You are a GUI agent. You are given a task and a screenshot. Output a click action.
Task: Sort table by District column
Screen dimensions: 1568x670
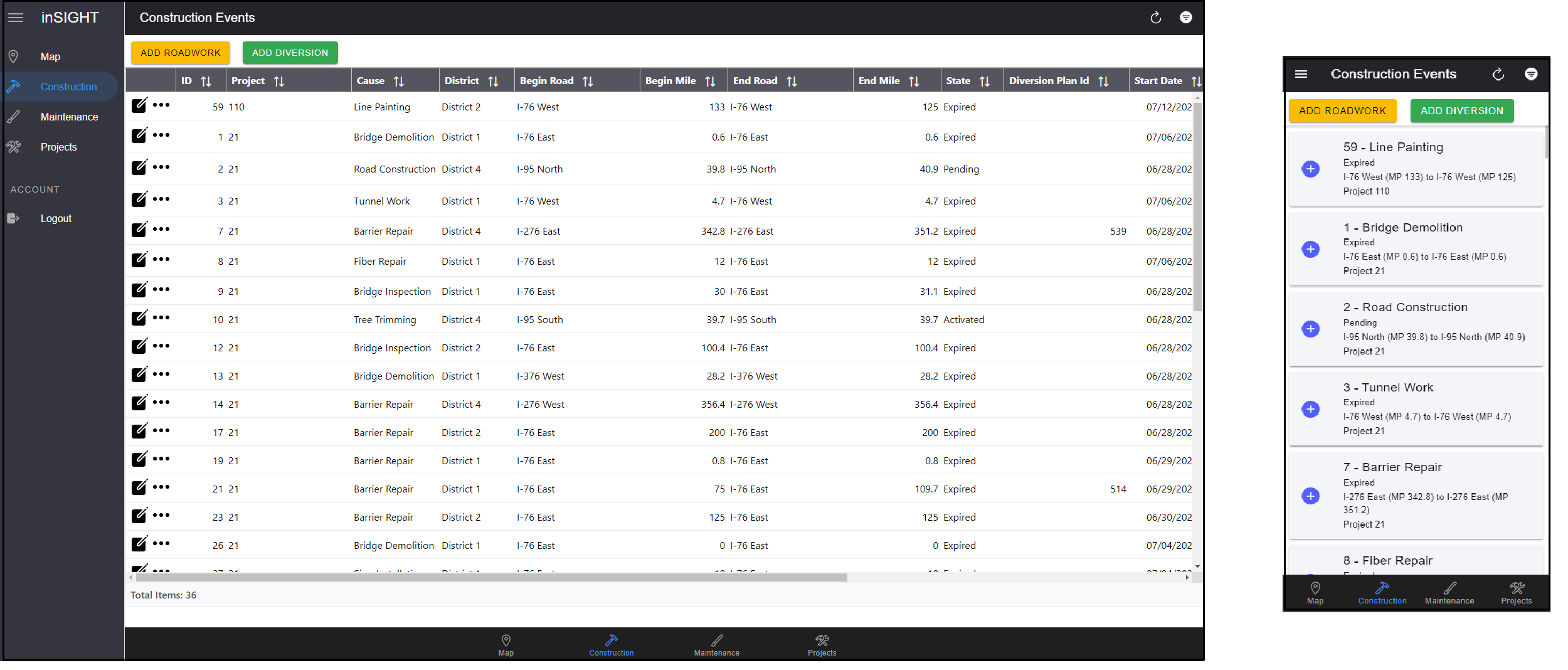point(493,81)
